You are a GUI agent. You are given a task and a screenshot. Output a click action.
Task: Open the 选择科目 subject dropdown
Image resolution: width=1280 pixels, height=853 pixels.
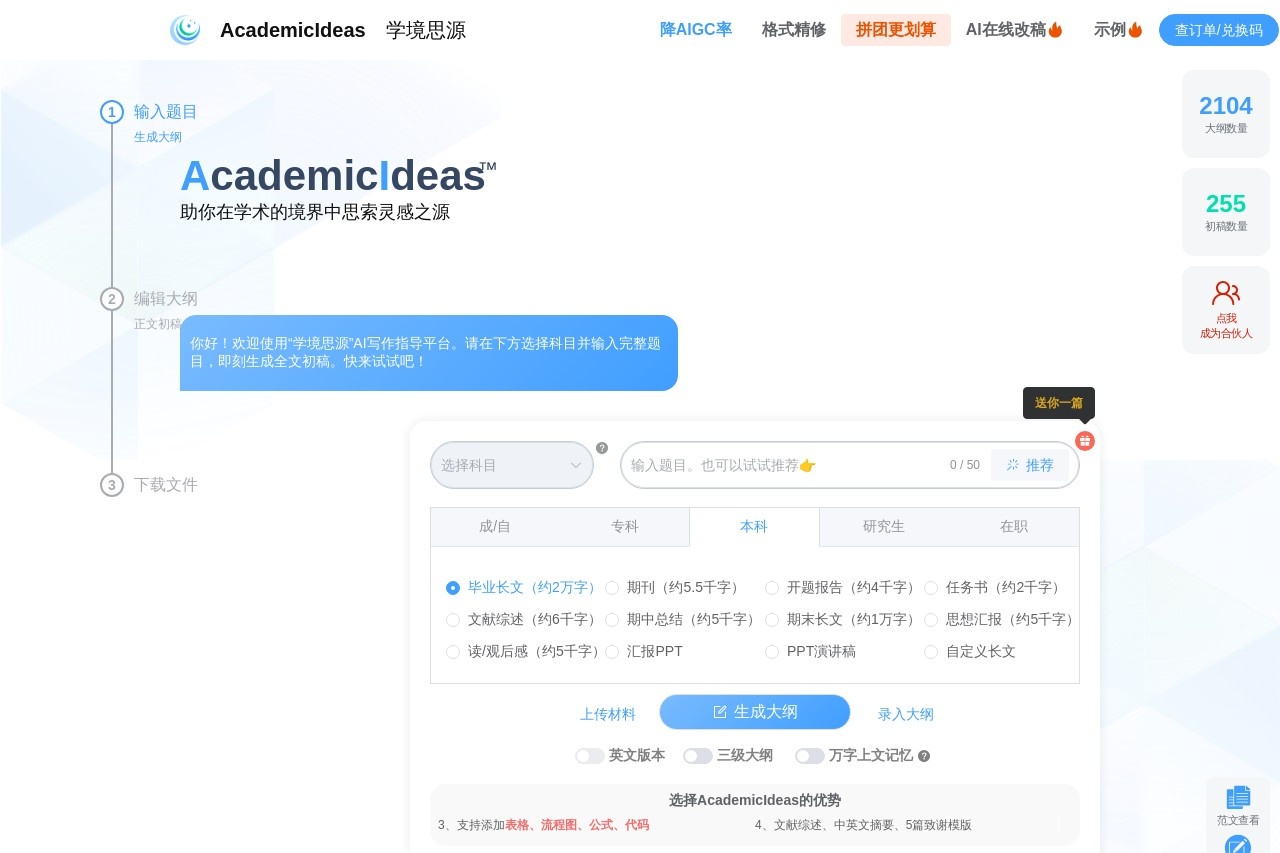click(511, 465)
